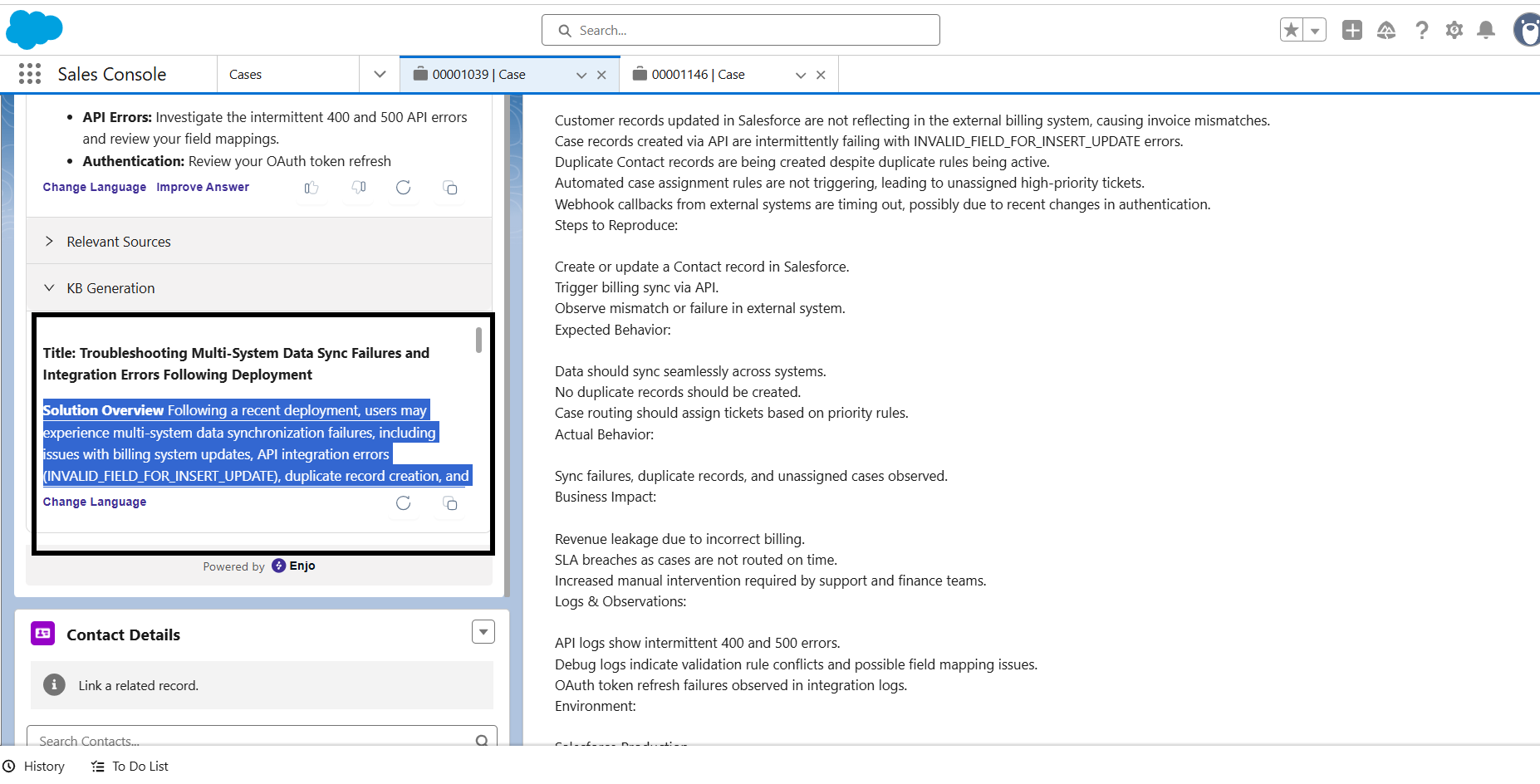Click Change Language under the KB article
Screen dimensions: 1540x784
(x=95, y=502)
